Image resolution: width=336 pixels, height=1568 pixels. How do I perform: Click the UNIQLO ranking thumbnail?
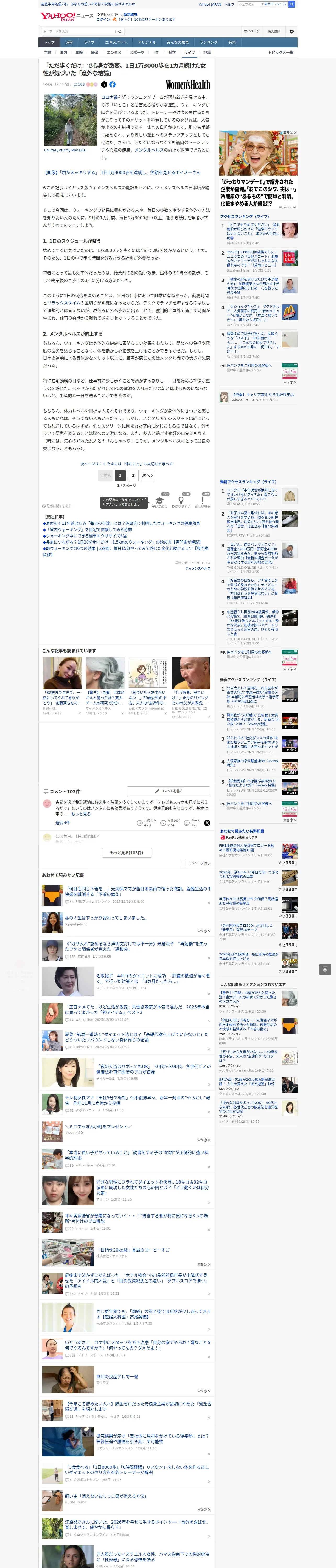point(290,259)
